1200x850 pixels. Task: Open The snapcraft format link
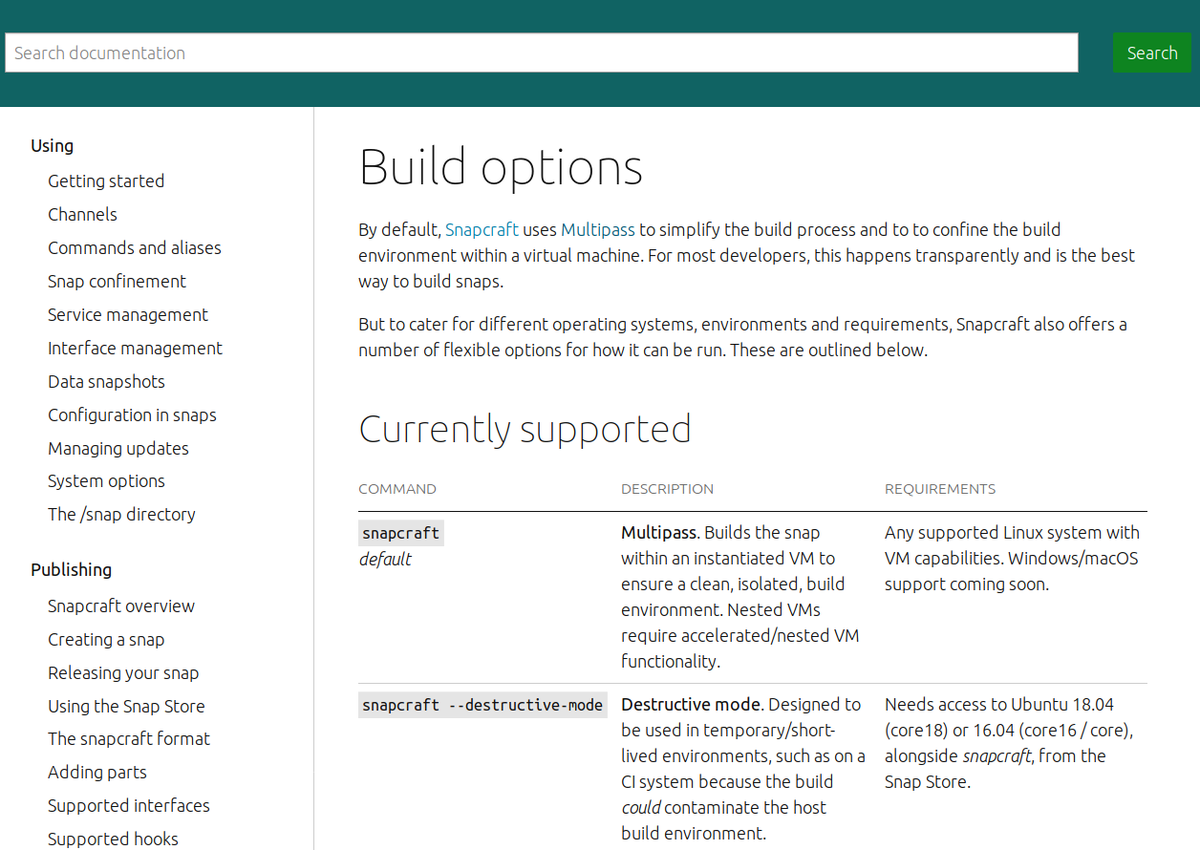click(x=129, y=739)
